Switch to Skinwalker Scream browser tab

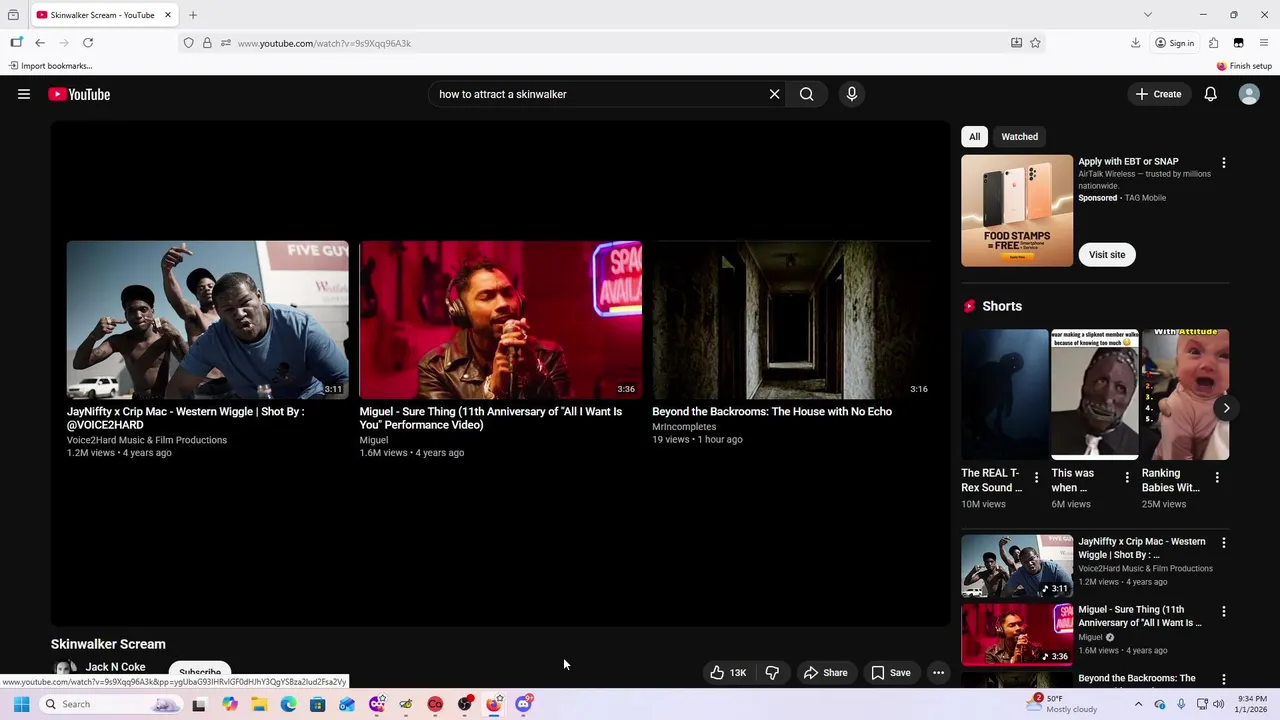tap(105, 15)
